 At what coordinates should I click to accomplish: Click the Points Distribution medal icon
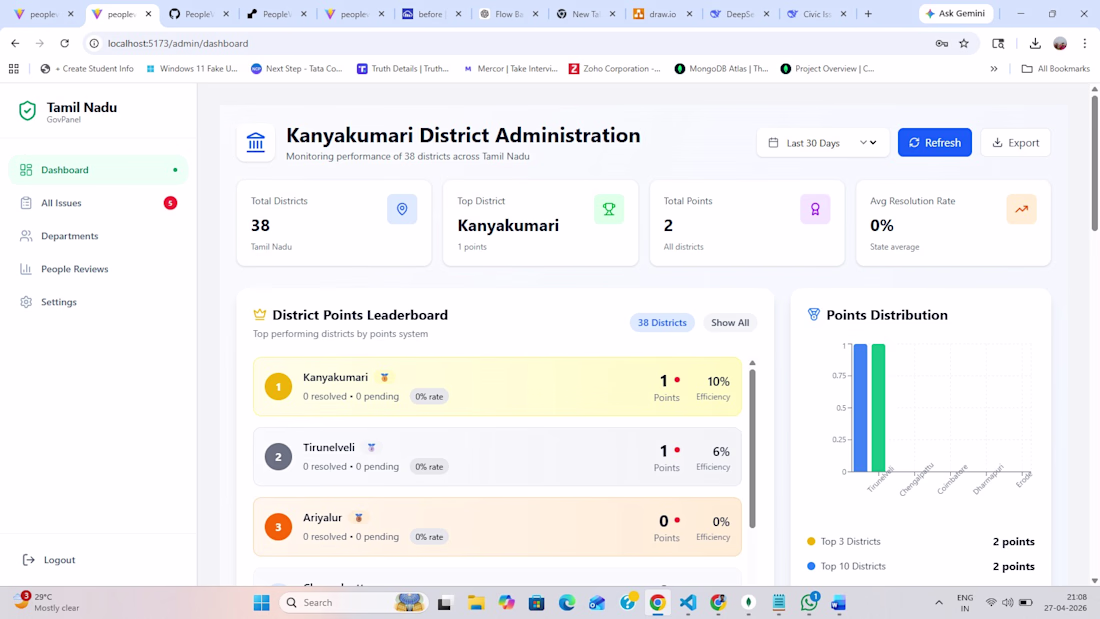point(814,314)
